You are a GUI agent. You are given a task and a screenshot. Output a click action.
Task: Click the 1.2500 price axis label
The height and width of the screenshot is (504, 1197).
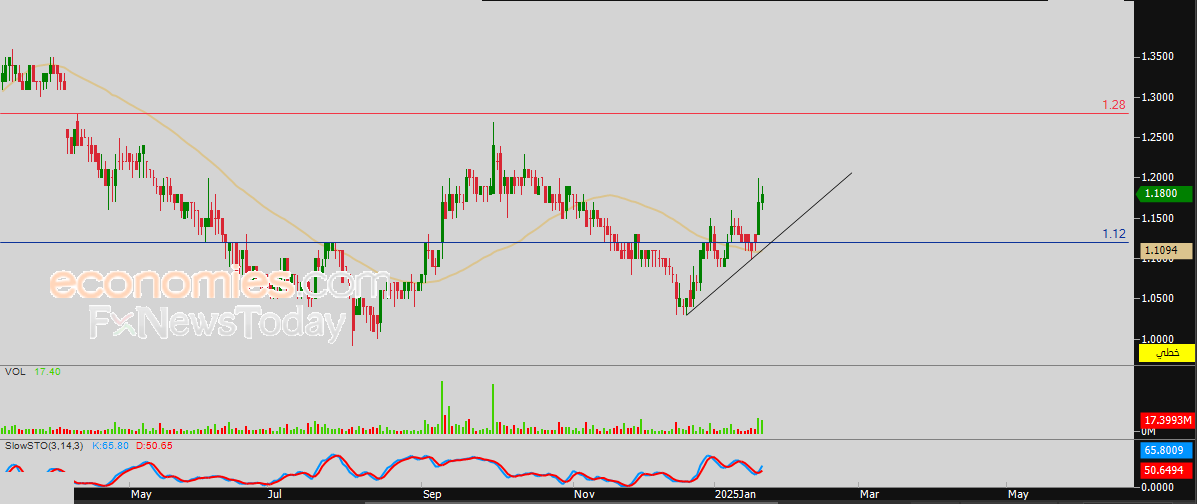pos(1158,137)
